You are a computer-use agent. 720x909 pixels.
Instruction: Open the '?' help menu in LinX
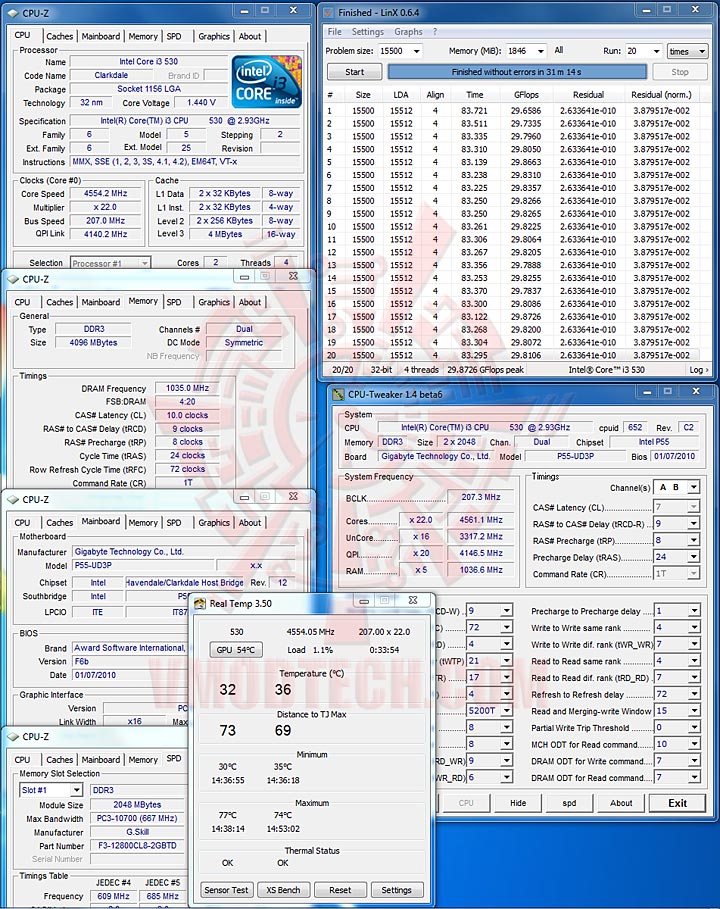pos(435,32)
